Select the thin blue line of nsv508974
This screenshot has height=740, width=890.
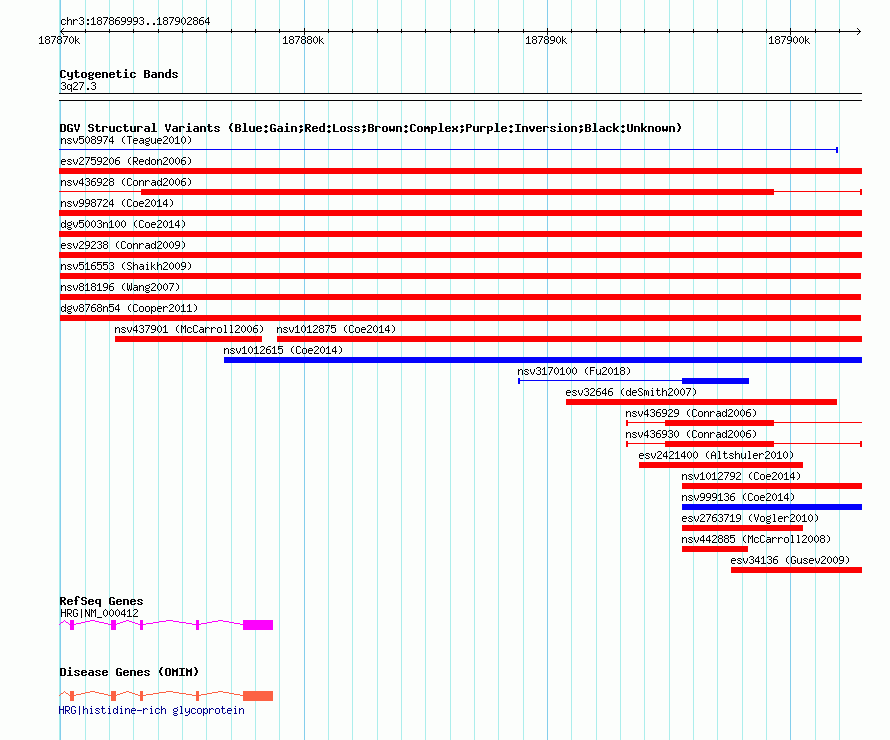[x=448, y=150]
